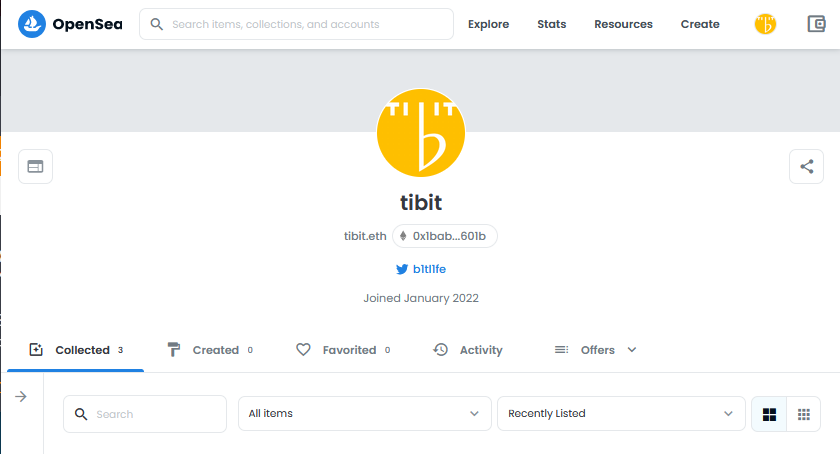
Task: Open the account avatar menu in navbar
Action: (765, 24)
